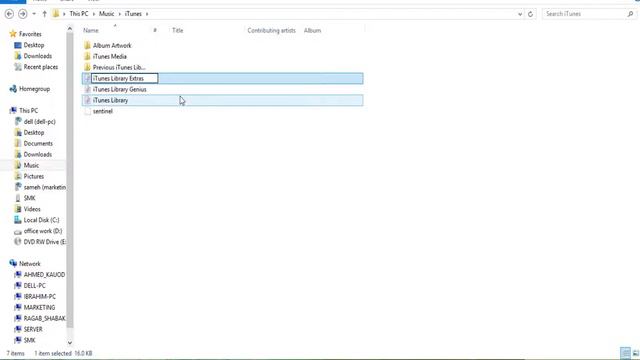Open AHMED_KAUOD network computer

(x=44, y=275)
